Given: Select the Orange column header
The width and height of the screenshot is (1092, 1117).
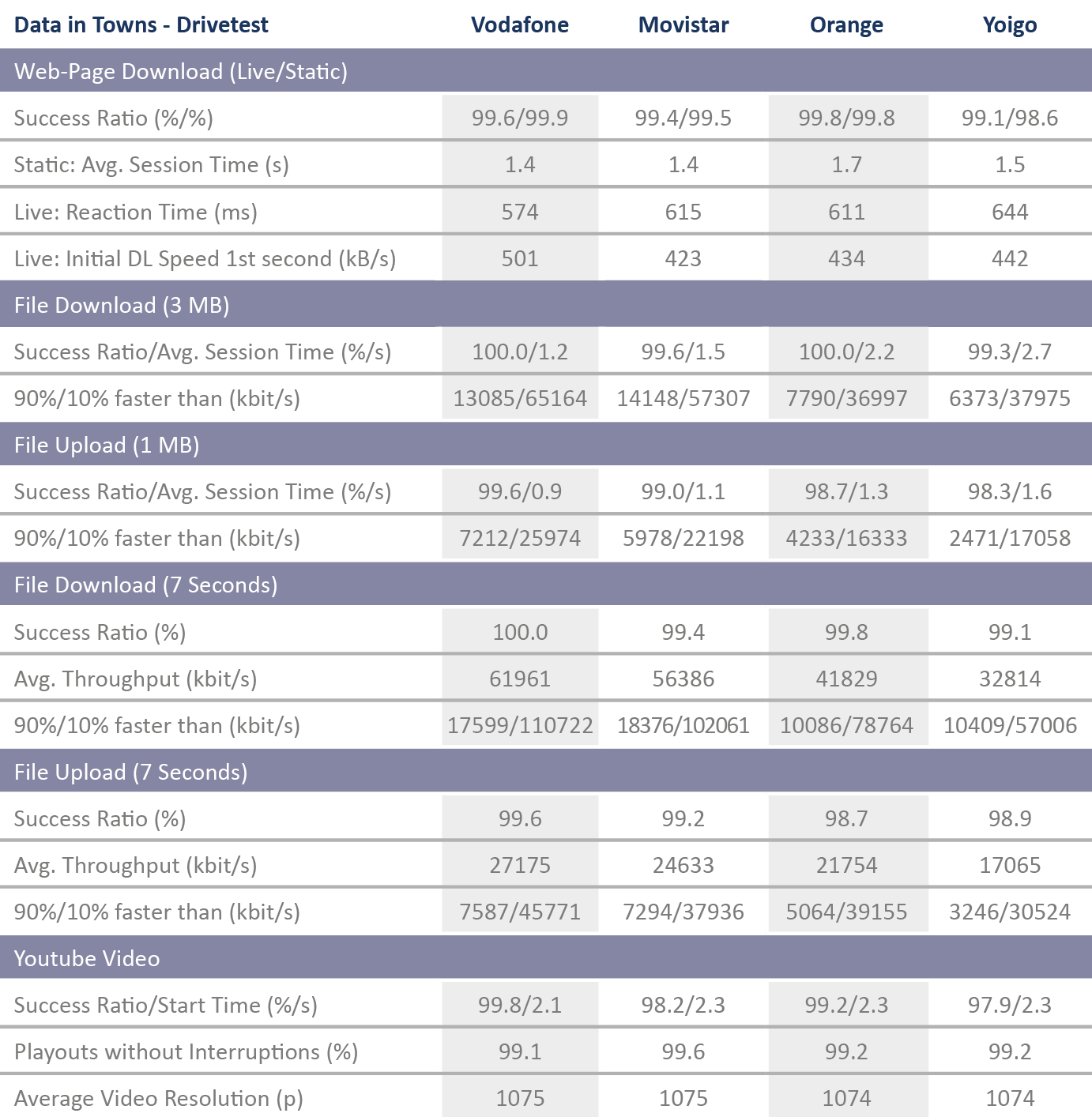Looking at the screenshot, I should (846, 25).
